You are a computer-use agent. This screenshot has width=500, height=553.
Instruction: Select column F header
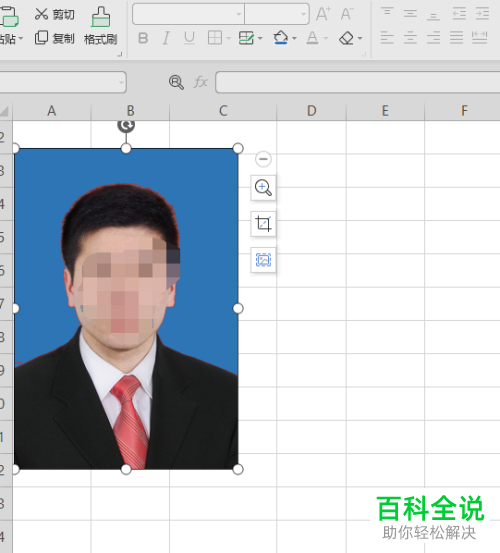coord(463,111)
